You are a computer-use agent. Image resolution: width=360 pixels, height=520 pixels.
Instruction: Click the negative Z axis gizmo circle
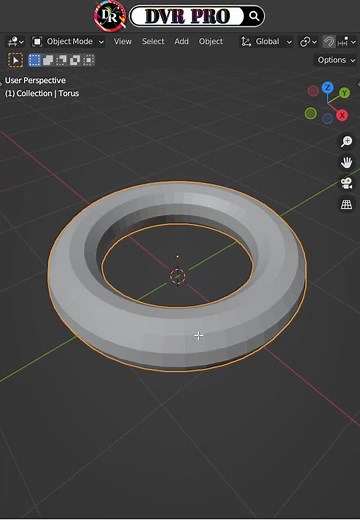click(x=327, y=118)
